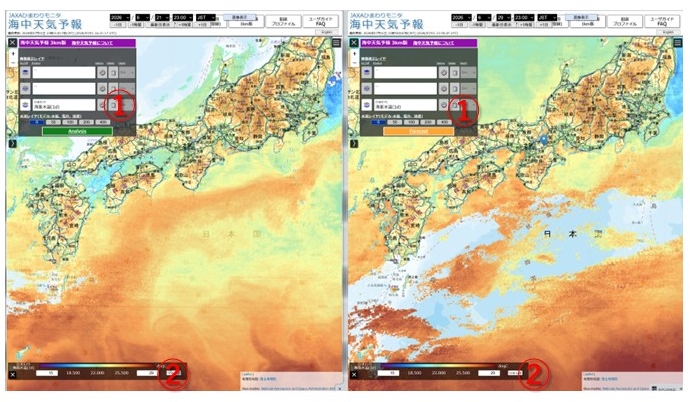Expand side arrow panel on the Forecast map
Screen dimensions: 690x402
(x=354, y=143)
